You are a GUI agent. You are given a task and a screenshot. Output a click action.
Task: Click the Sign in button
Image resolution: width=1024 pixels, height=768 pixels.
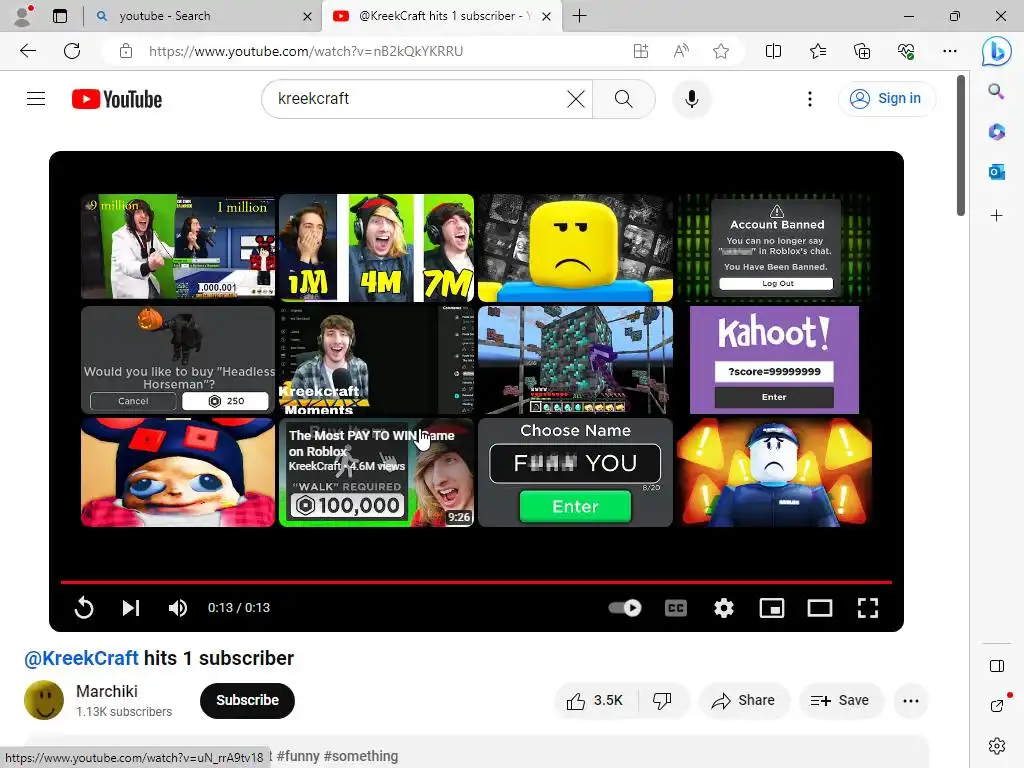point(886,99)
